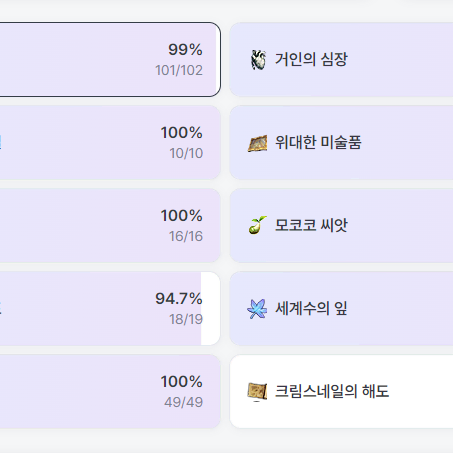
Task: Select the 크림스네일의 해도 label
Action: (332, 391)
